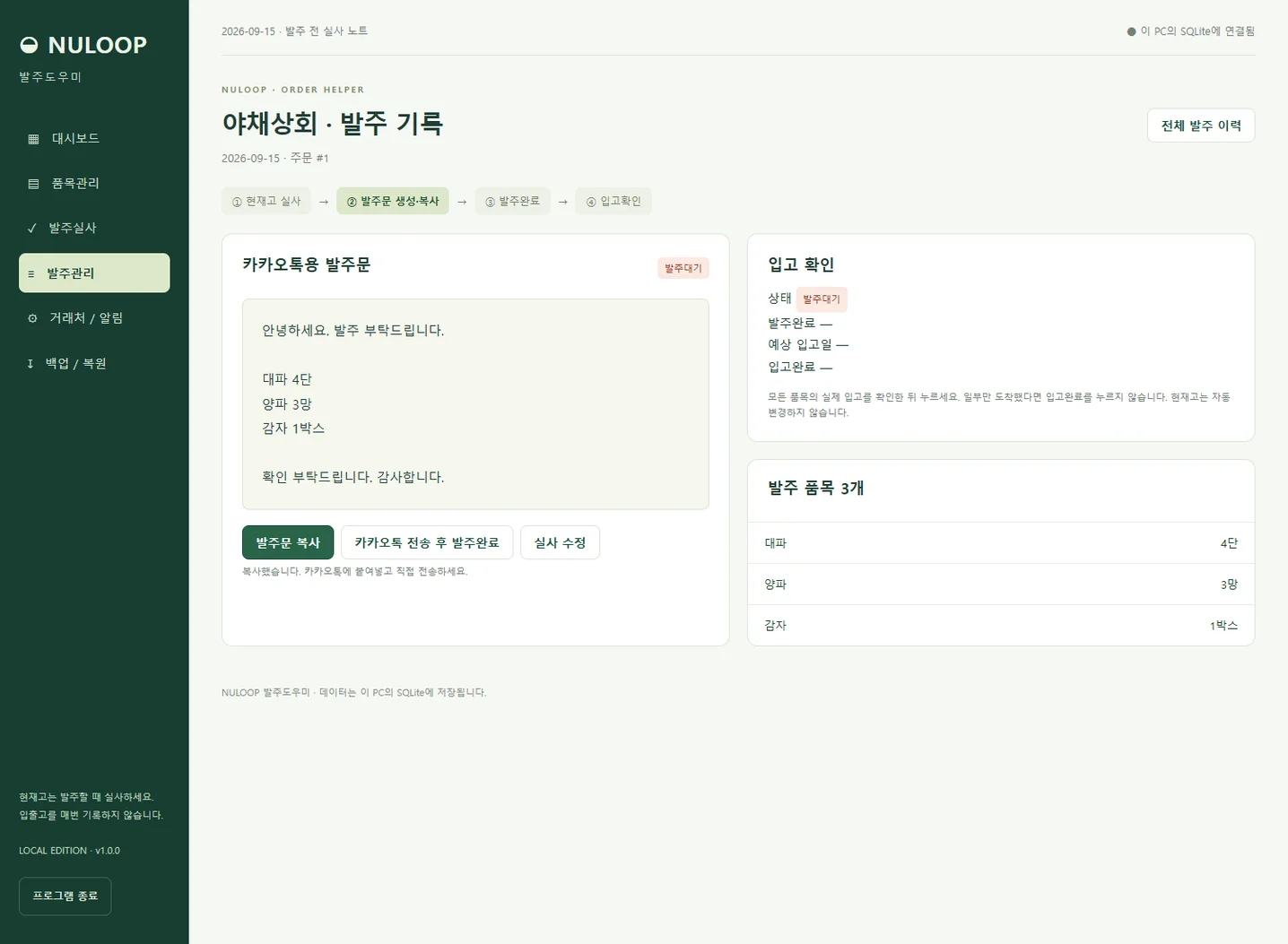Copy the order with 발주문 복사
This screenshot has height=944, width=1288.
[x=288, y=542]
